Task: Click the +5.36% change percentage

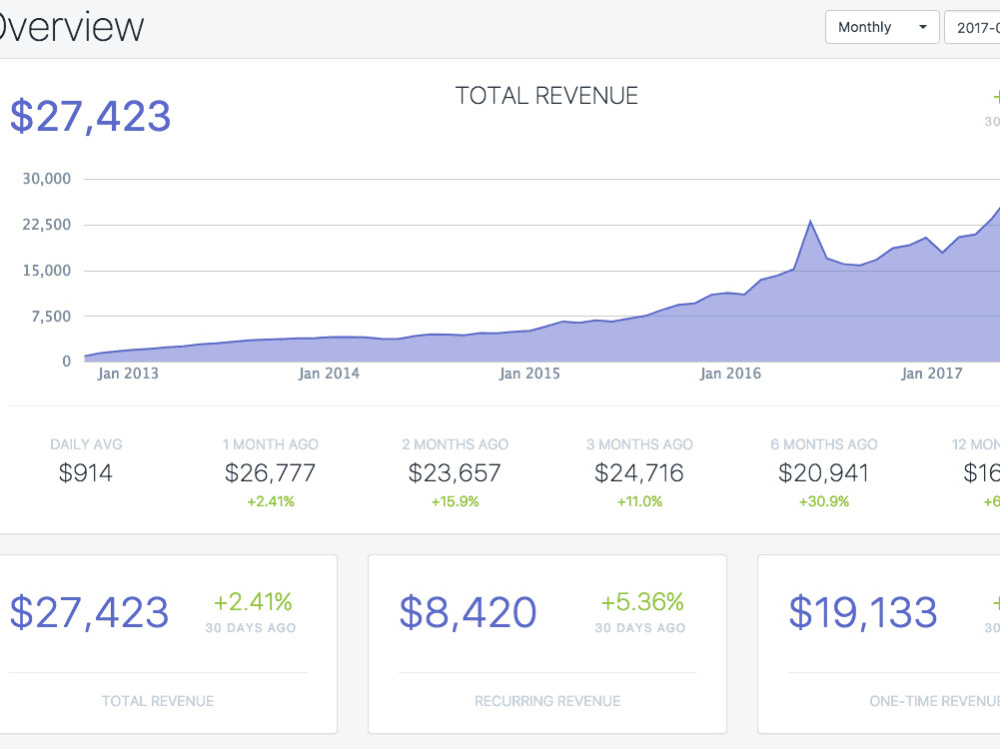Action: (x=642, y=602)
